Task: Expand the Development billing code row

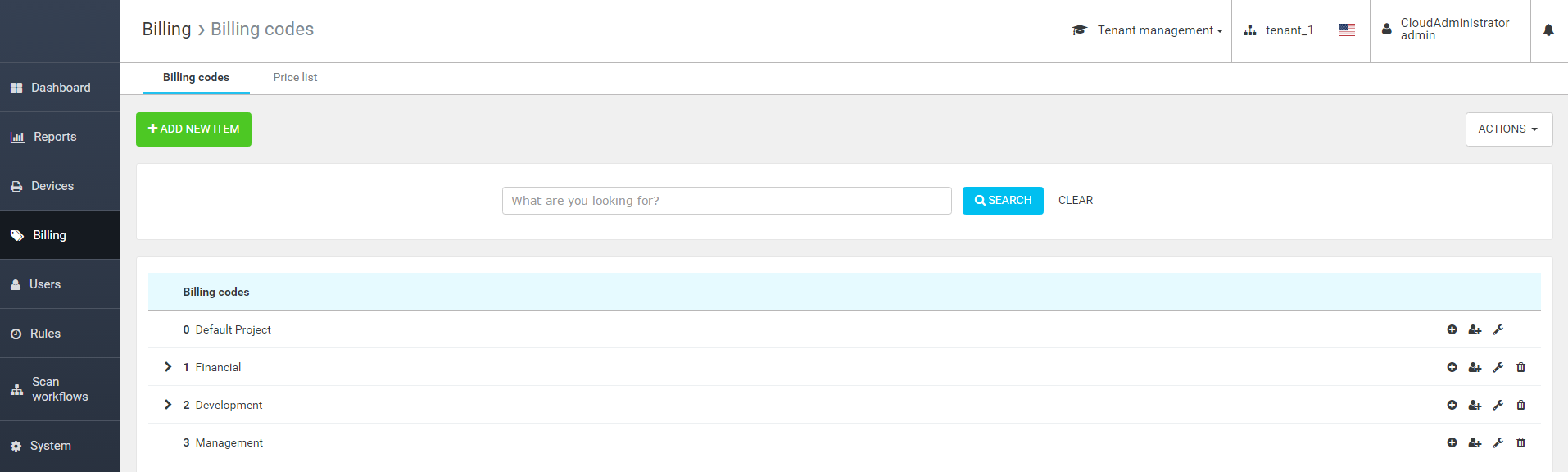Action: point(168,405)
